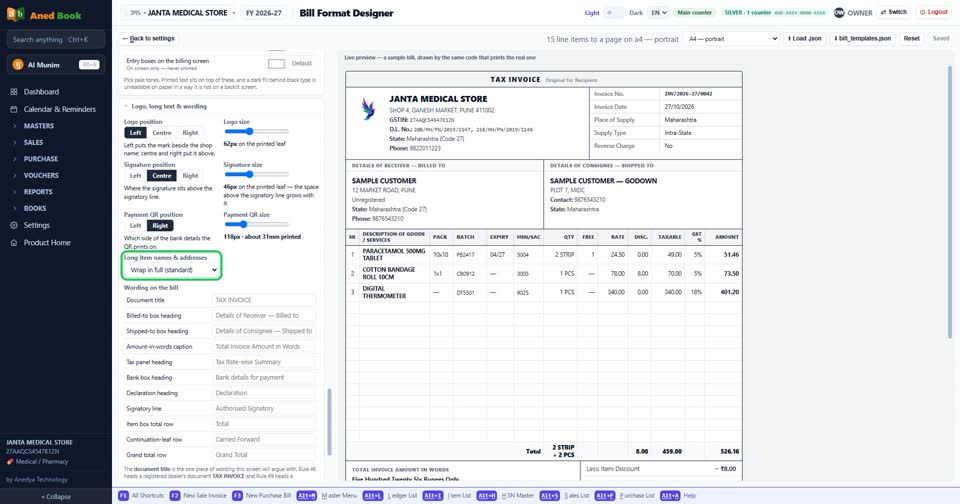Expand the PURCHASE sidebar group
Image resolution: width=960 pixels, height=504 pixels.
(40, 159)
